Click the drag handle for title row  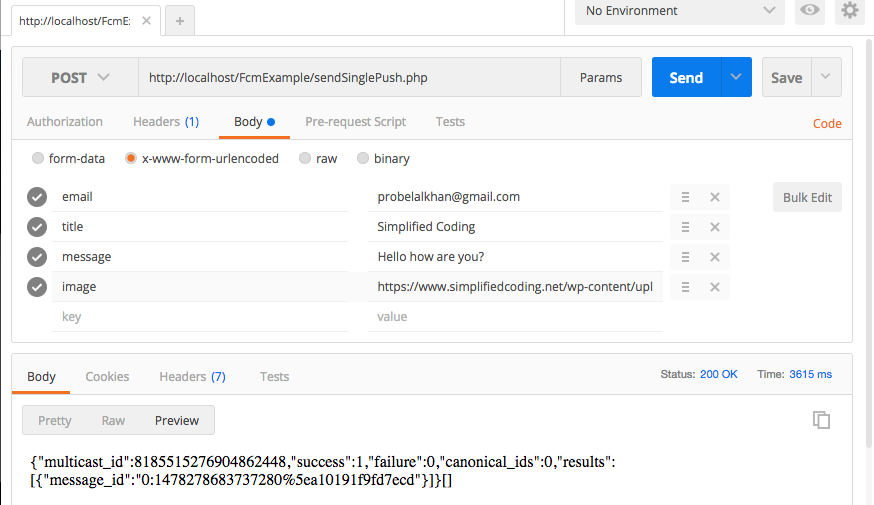(685, 227)
